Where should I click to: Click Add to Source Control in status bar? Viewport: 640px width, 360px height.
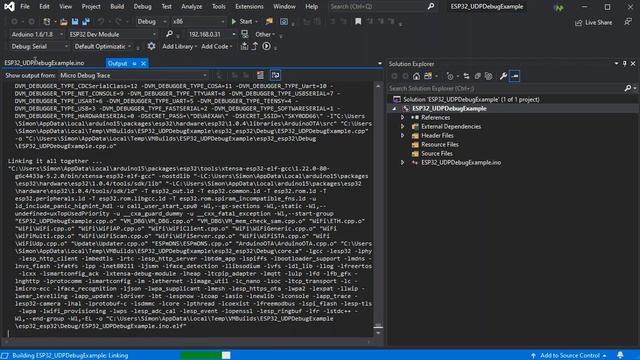click(569, 355)
